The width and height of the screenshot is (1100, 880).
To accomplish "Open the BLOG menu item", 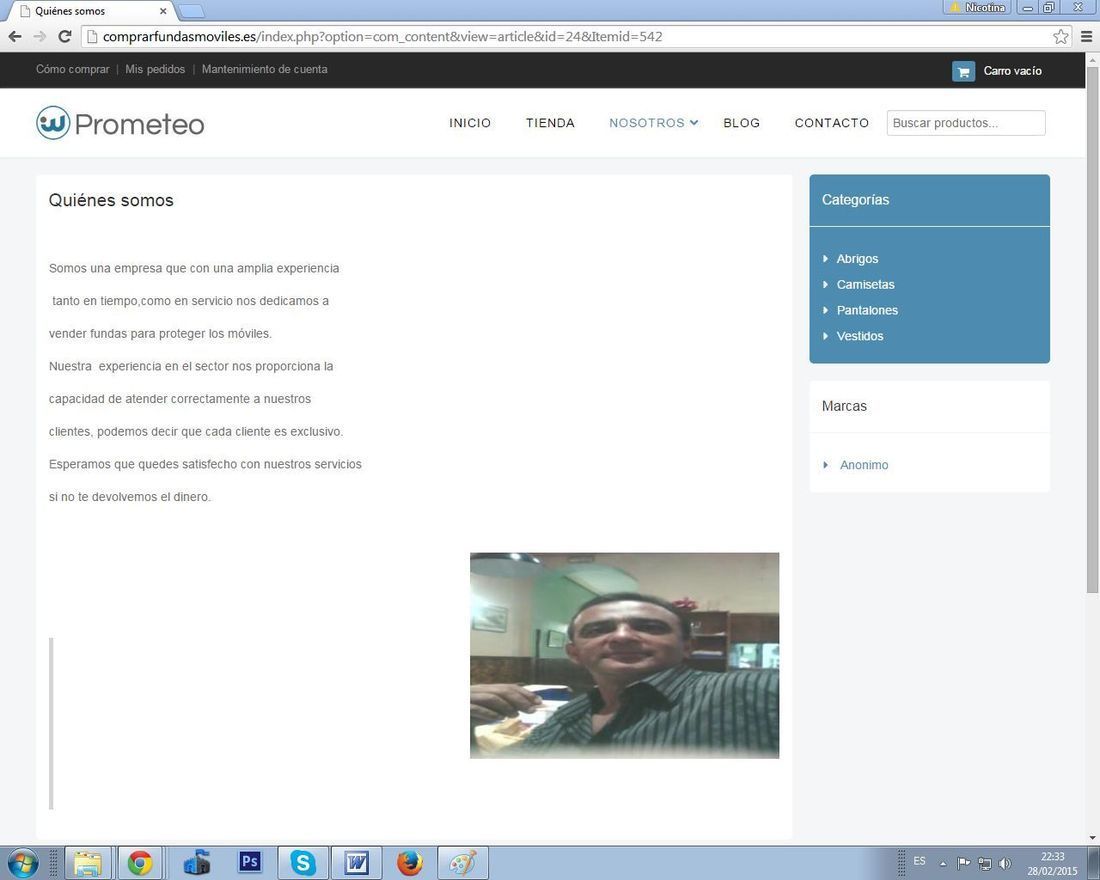I will click(742, 123).
